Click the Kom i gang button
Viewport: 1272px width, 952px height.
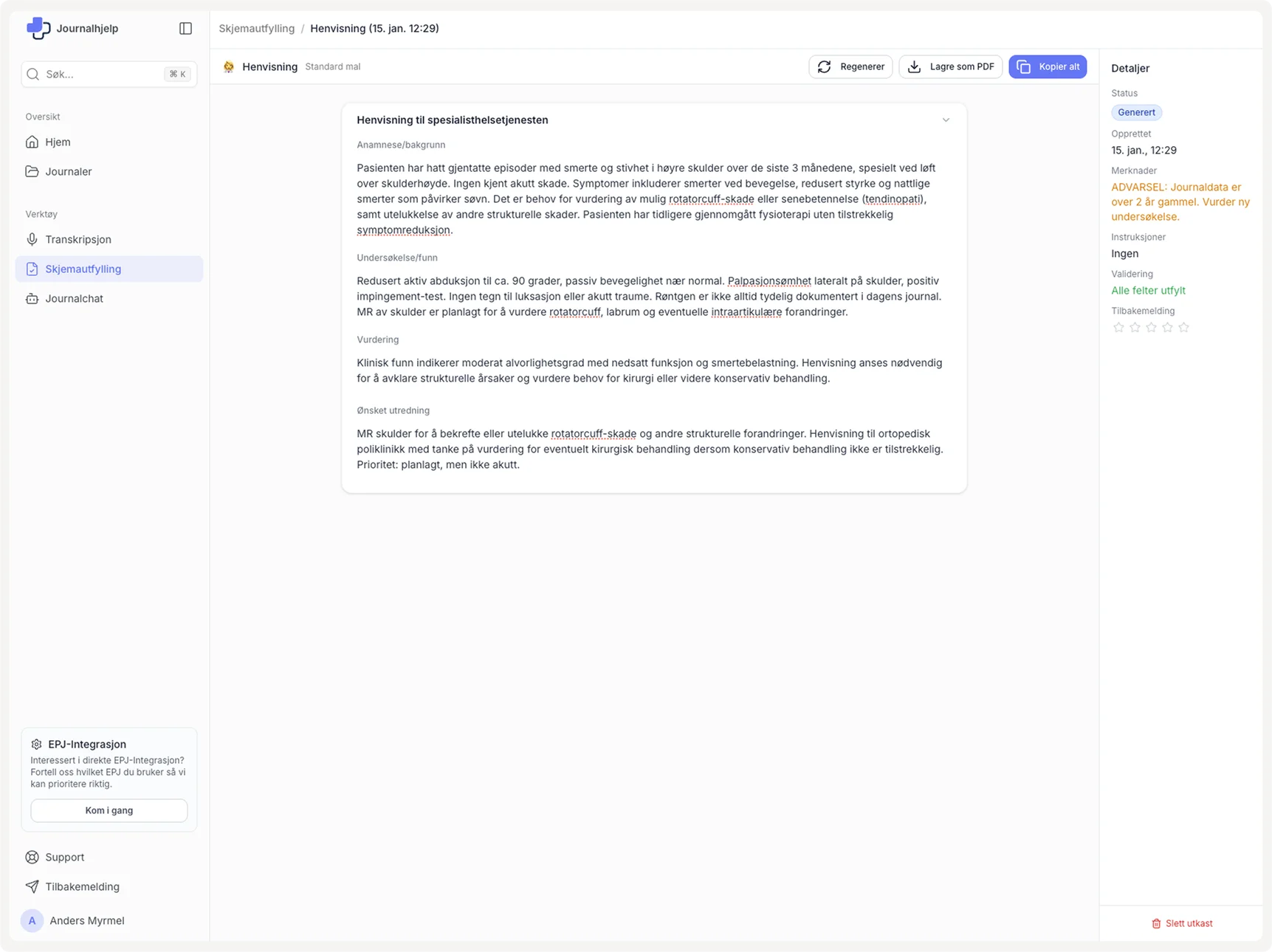coord(109,810)
